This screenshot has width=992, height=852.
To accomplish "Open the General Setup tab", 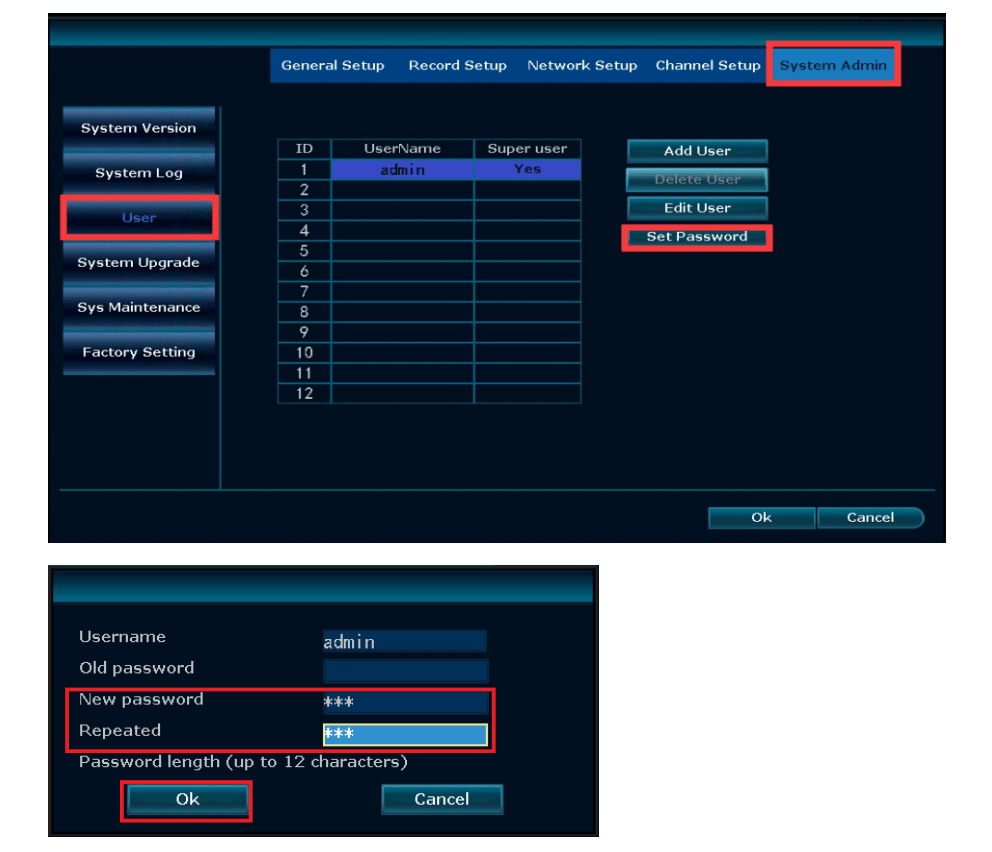I will click(332, 66).
